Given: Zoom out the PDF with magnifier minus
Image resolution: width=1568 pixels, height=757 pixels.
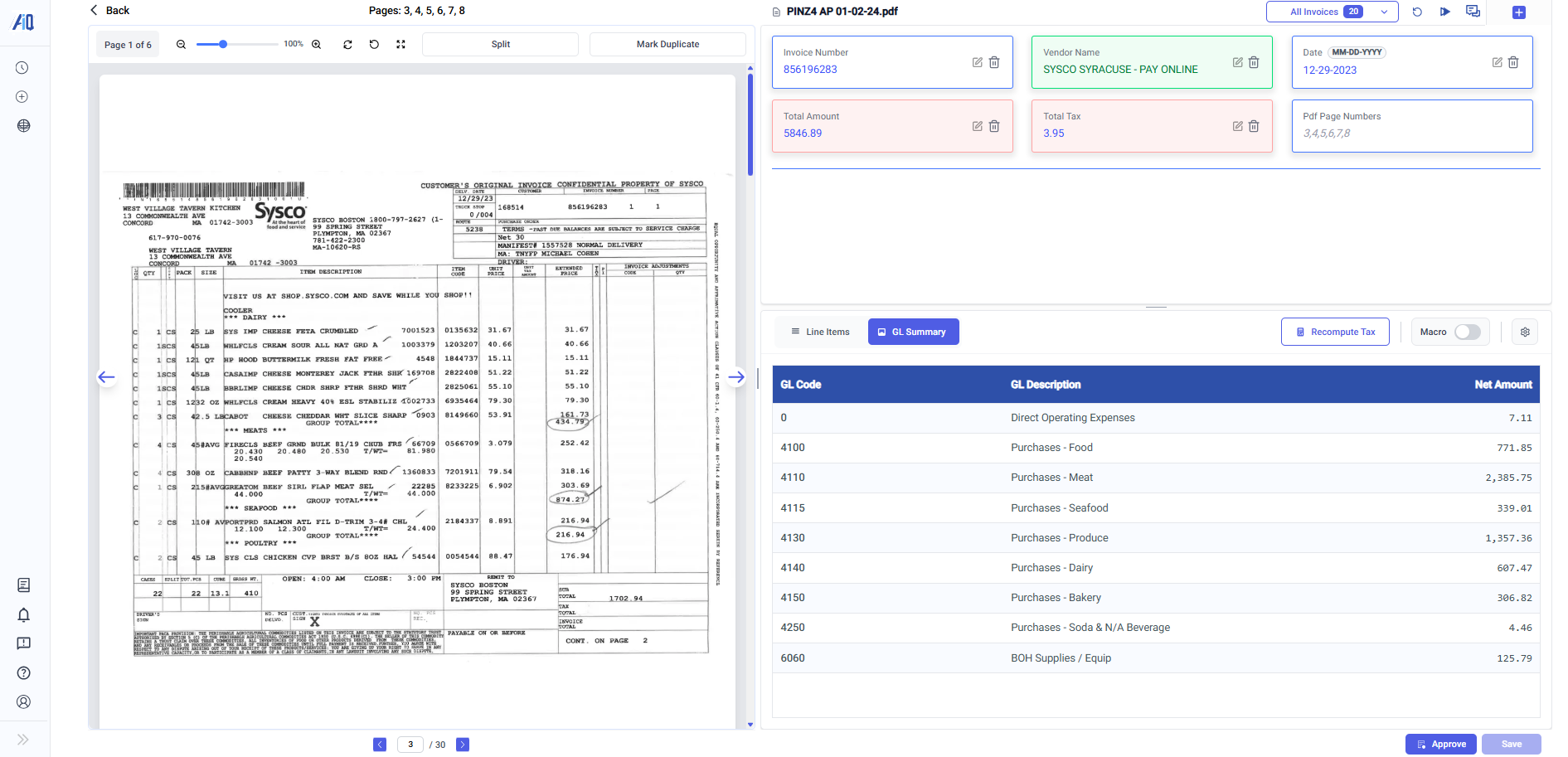Looking at the screenshot, I should [x=181, y=45].
